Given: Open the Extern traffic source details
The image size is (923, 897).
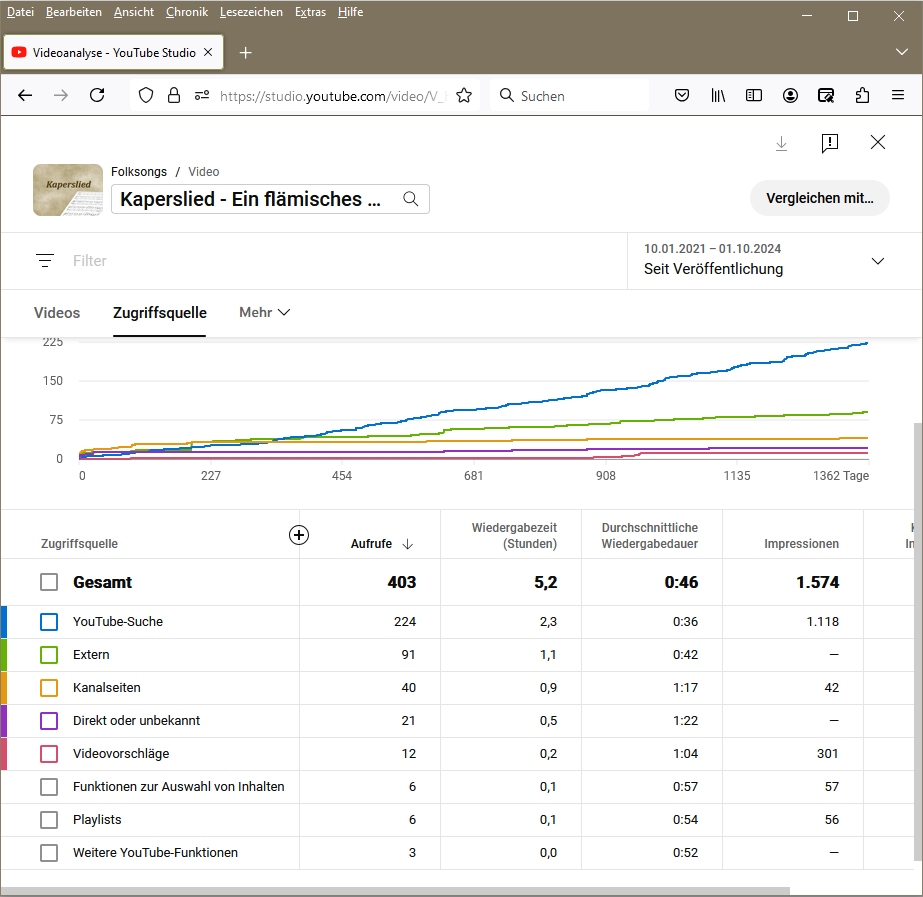Looking at the screenshot, I should pyautogui.click(x=91, y=655).
